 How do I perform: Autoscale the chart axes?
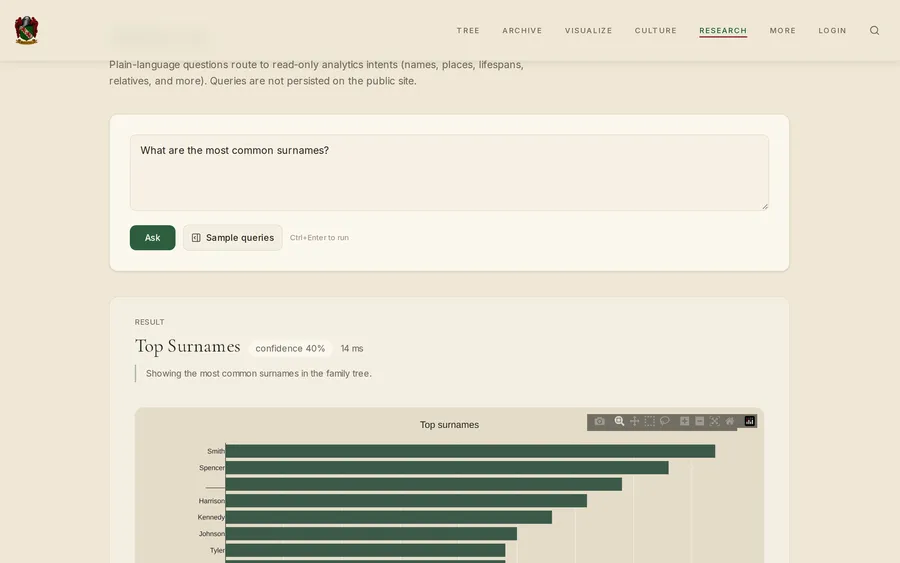click(715, 421)
